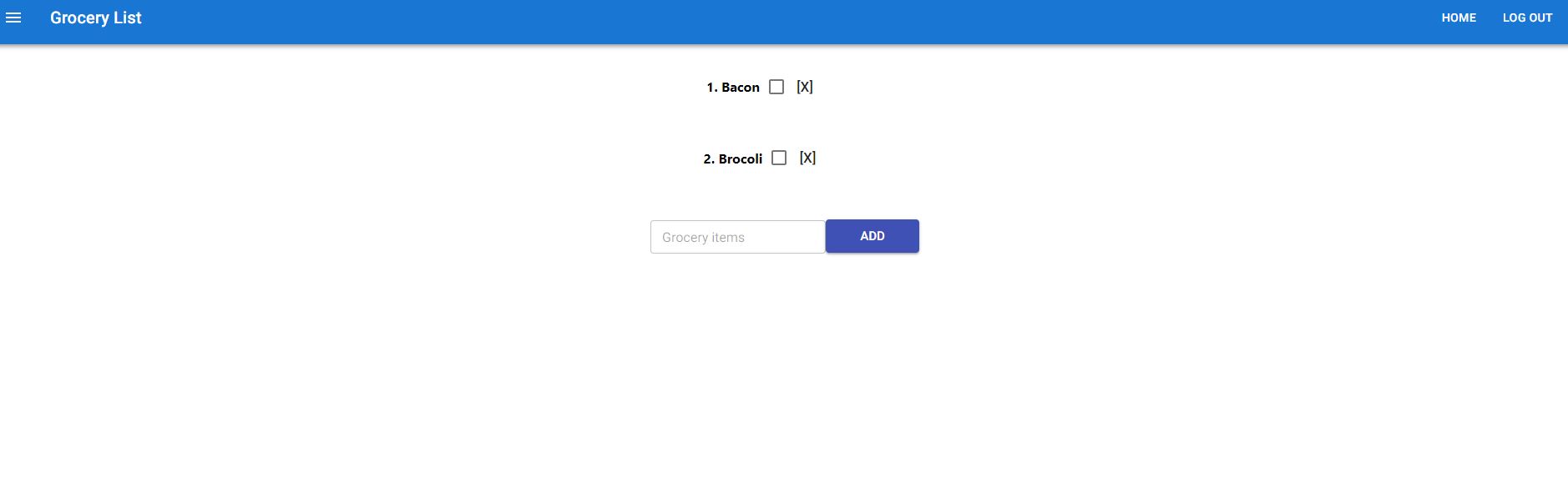Remove Brocoli with its [X] icon
Viewport: 1568px width, 488px height.
point(807,158)
